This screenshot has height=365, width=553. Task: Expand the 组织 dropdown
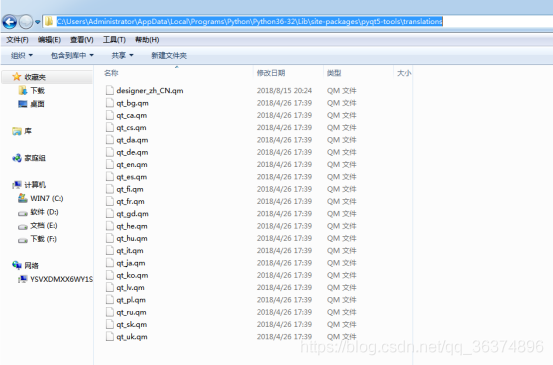[22, 55]
